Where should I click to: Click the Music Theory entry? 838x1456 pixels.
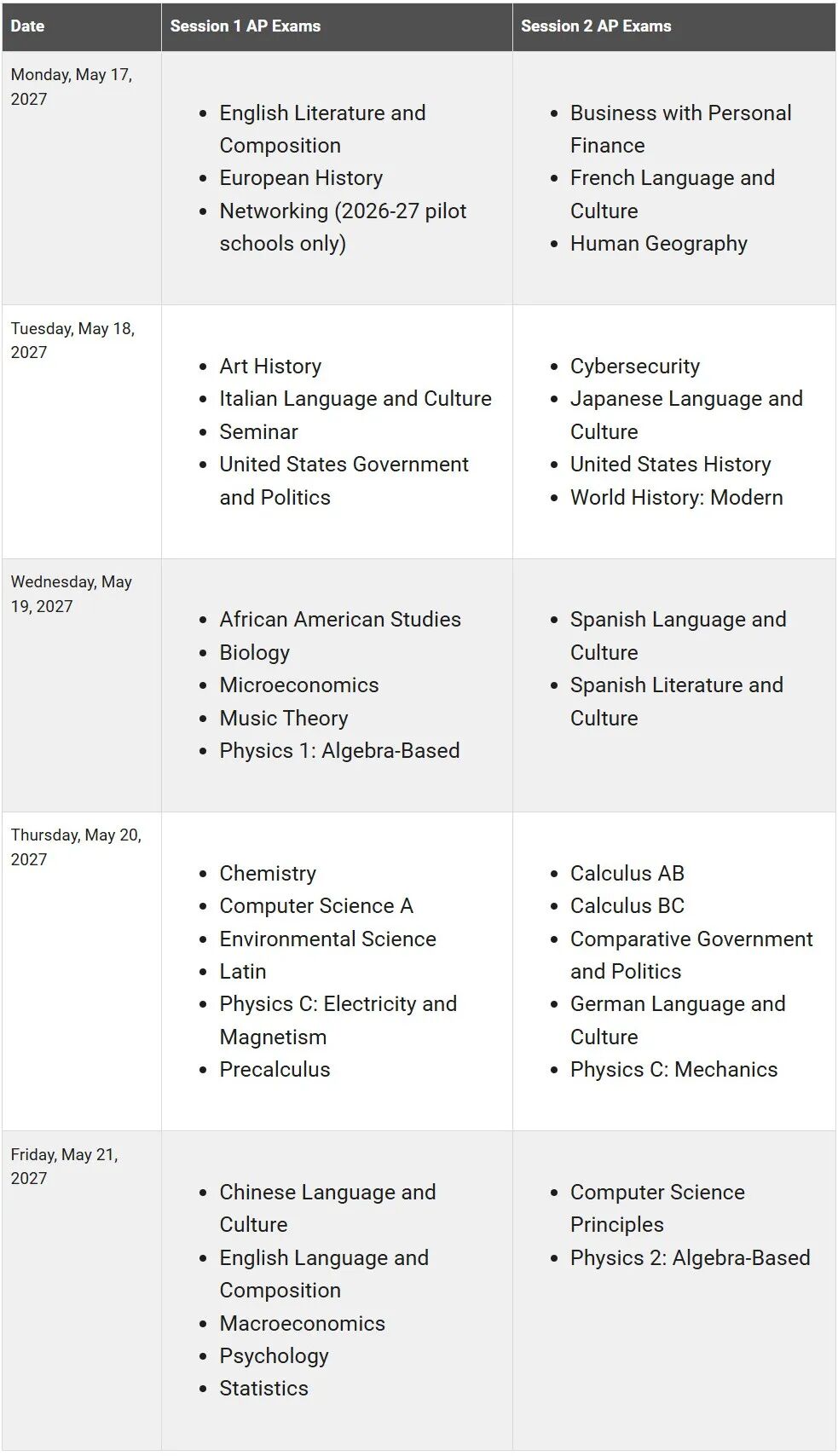point(284,718)
